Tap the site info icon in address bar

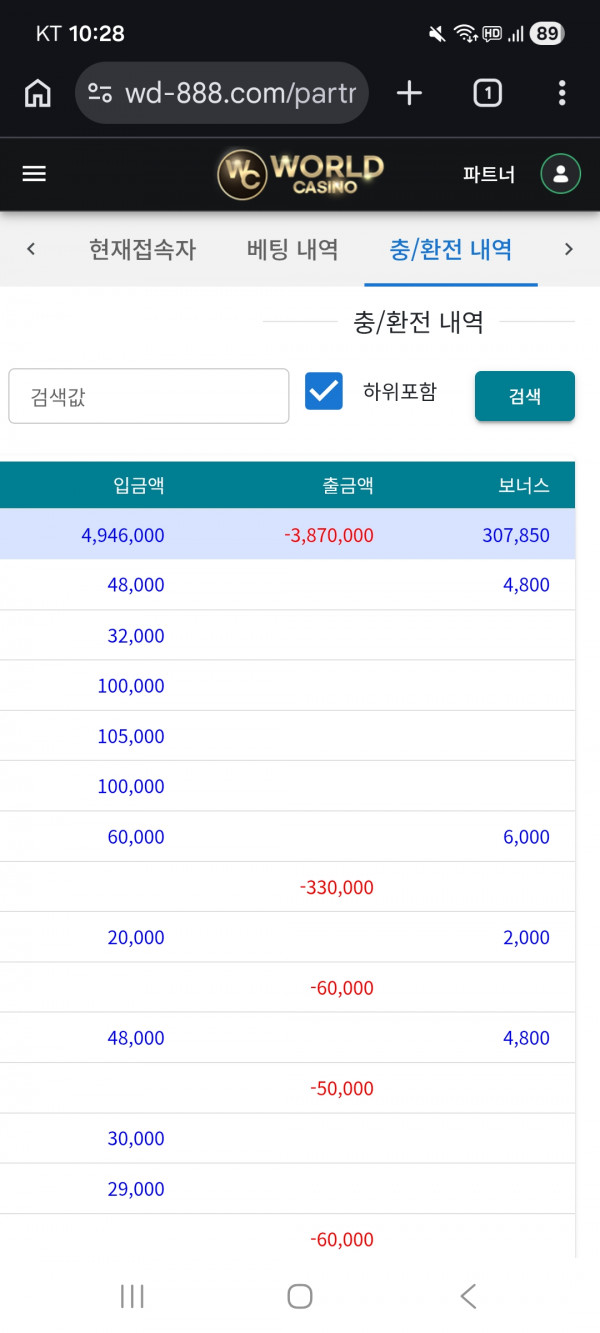coord(100,93)
